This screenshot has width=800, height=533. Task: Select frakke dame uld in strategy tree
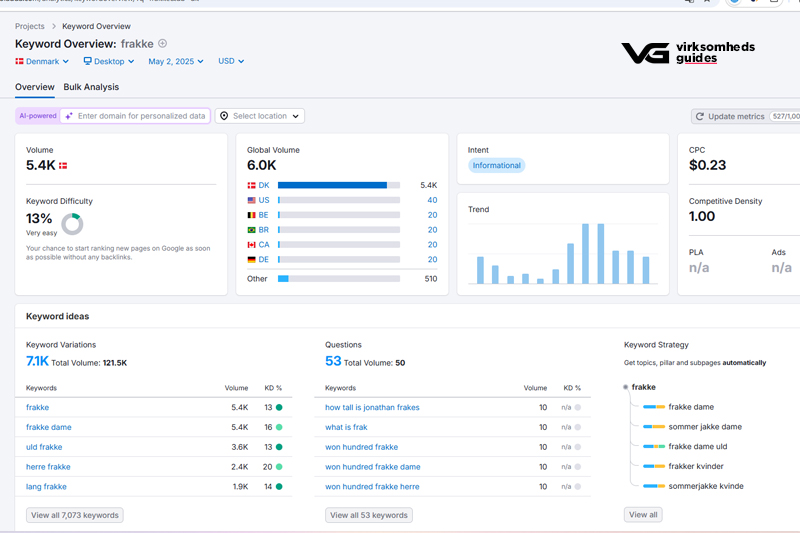point(697,446)
